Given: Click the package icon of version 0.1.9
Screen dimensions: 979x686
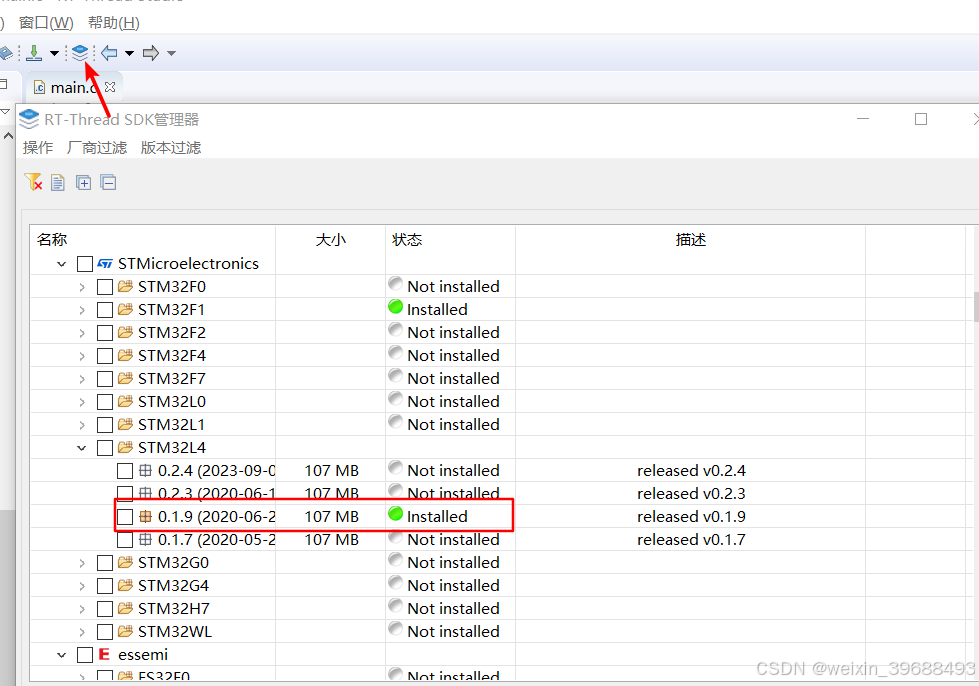Looking at the screenshot, I should pyautogui.click(x=145, y=517).
